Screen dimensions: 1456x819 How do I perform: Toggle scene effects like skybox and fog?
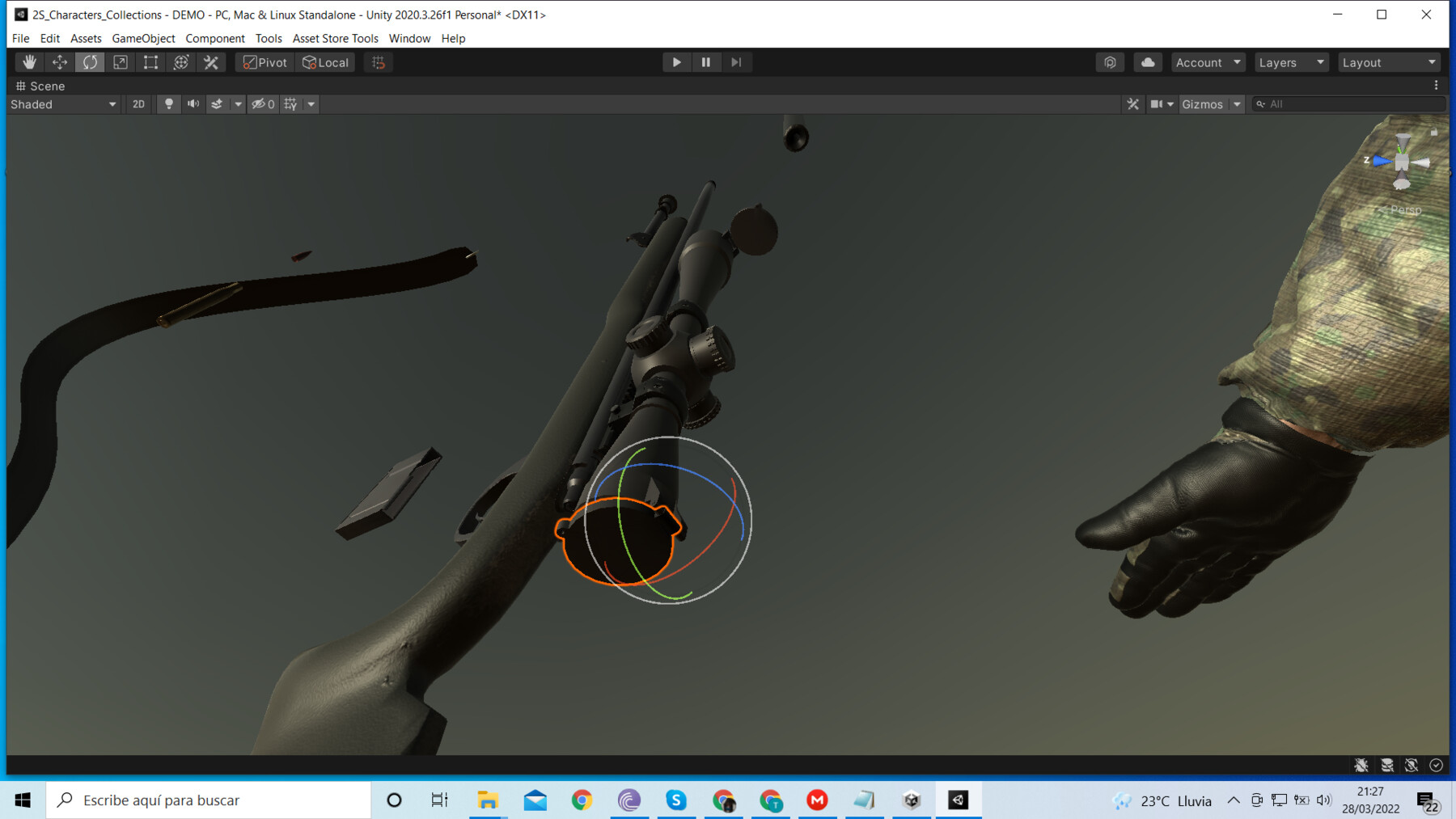point(217,104)
